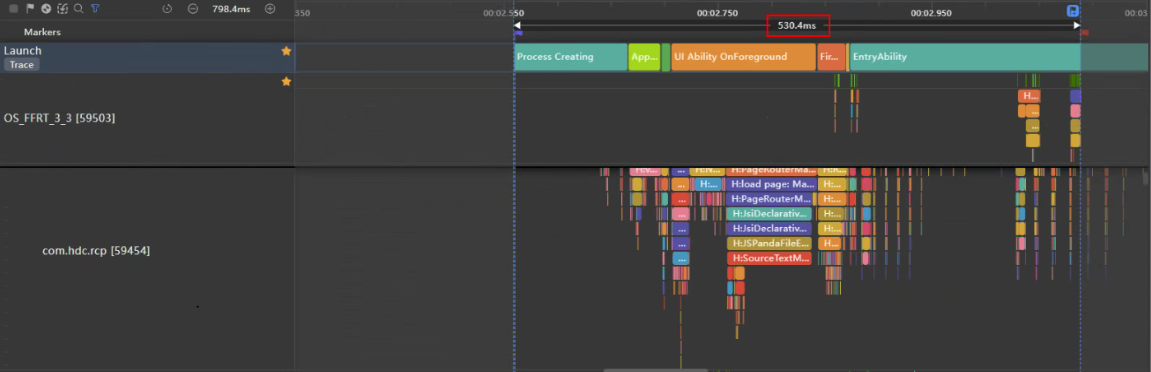Click the blue bookmark marker on the ruler

tap(1073, 11)
